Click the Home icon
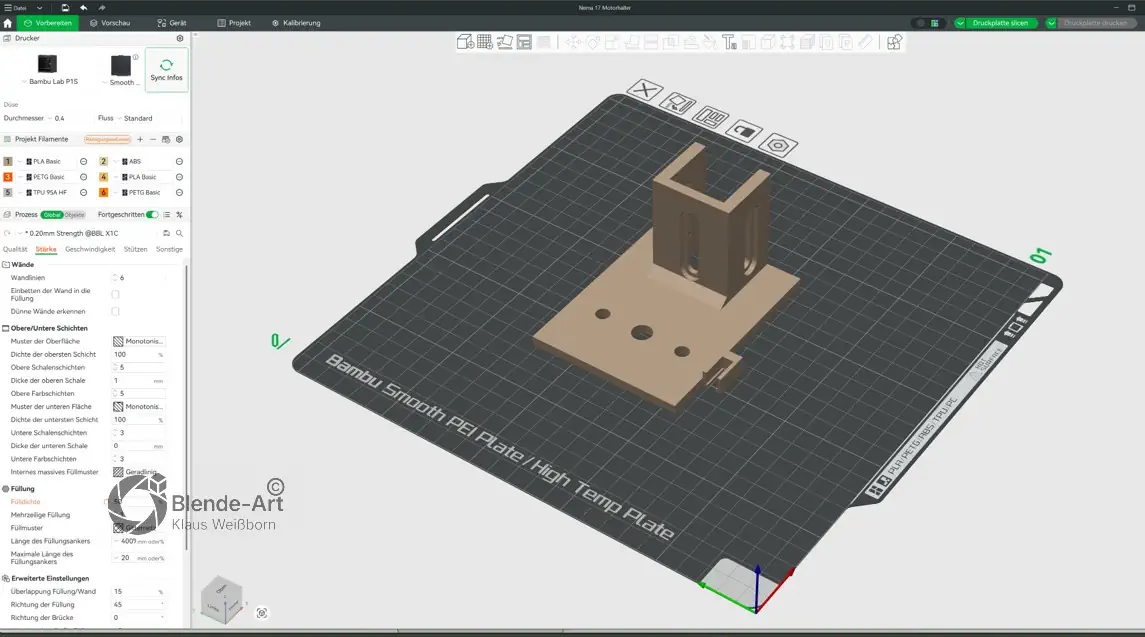Image resolution: width=1145 pixels, height=637 pixels. point(8,22)
